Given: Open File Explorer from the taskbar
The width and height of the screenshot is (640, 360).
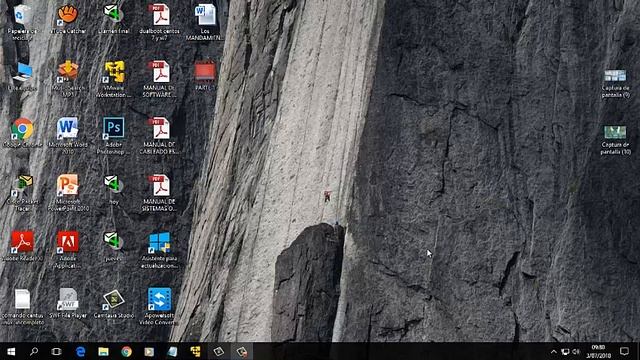Looking at the screenshot, I should click(103, 351).
